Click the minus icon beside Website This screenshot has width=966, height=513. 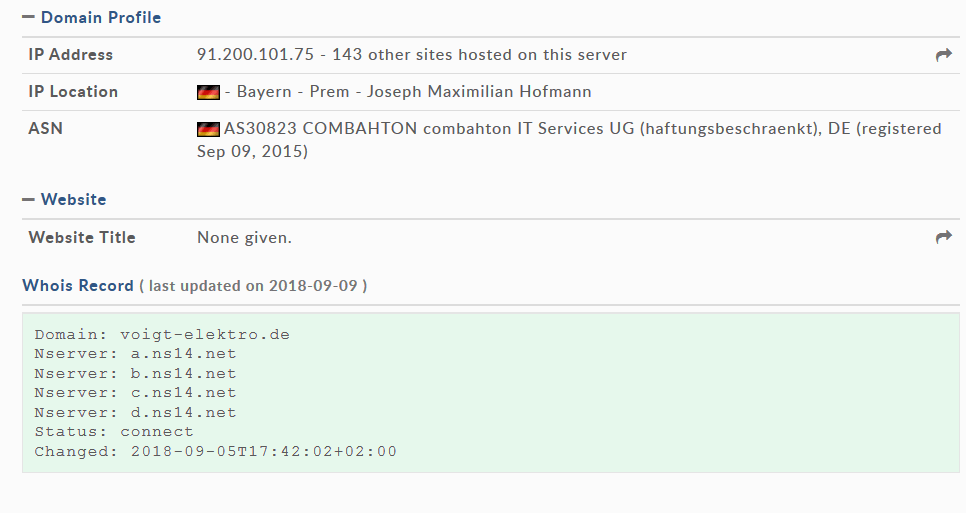pyautogui.click(x=28, y=200)
